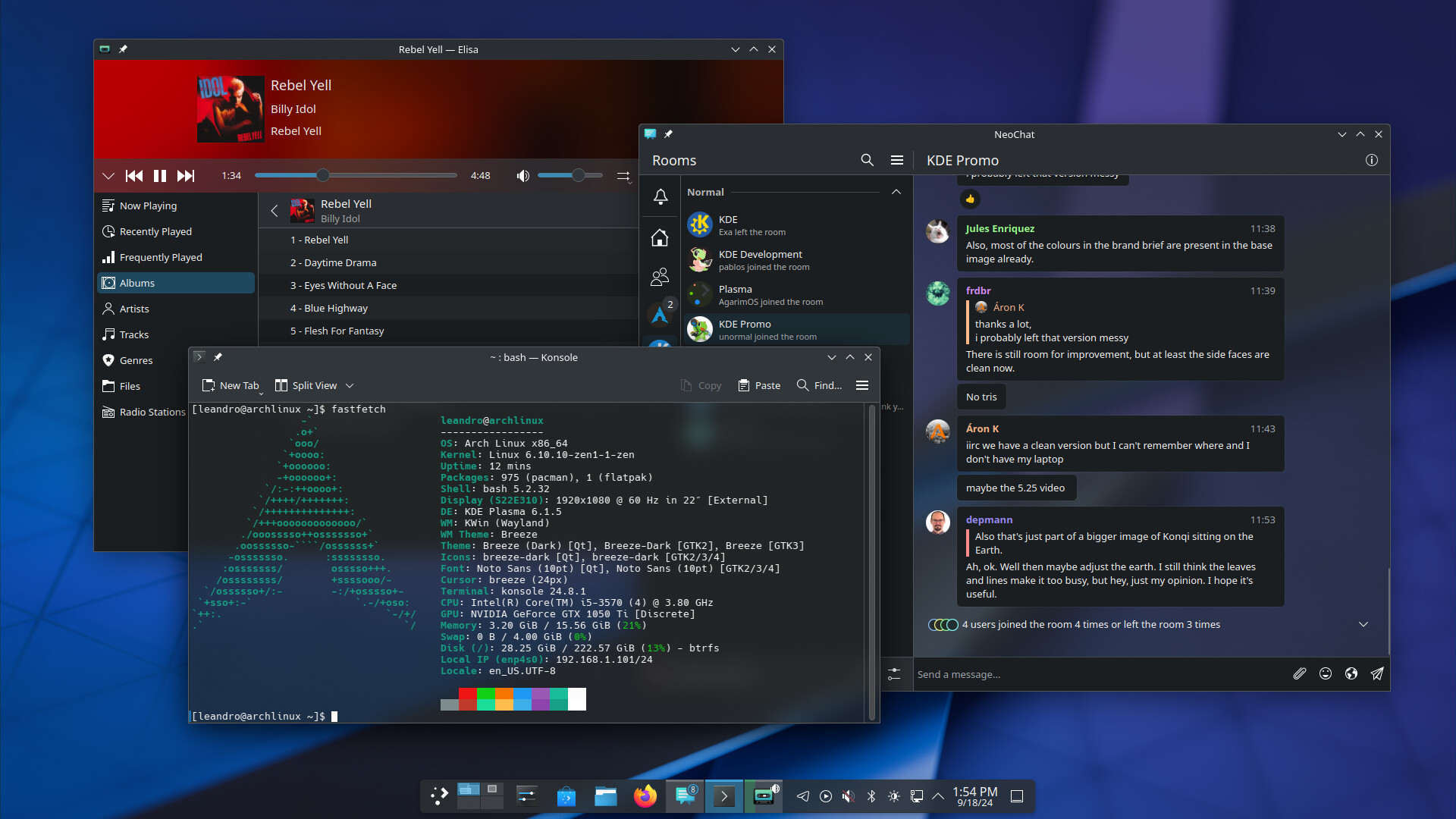This screenshot has height=819, width=1456.
Task: Open Recently Played in Elisa sidebar
Action: point(176,231)
